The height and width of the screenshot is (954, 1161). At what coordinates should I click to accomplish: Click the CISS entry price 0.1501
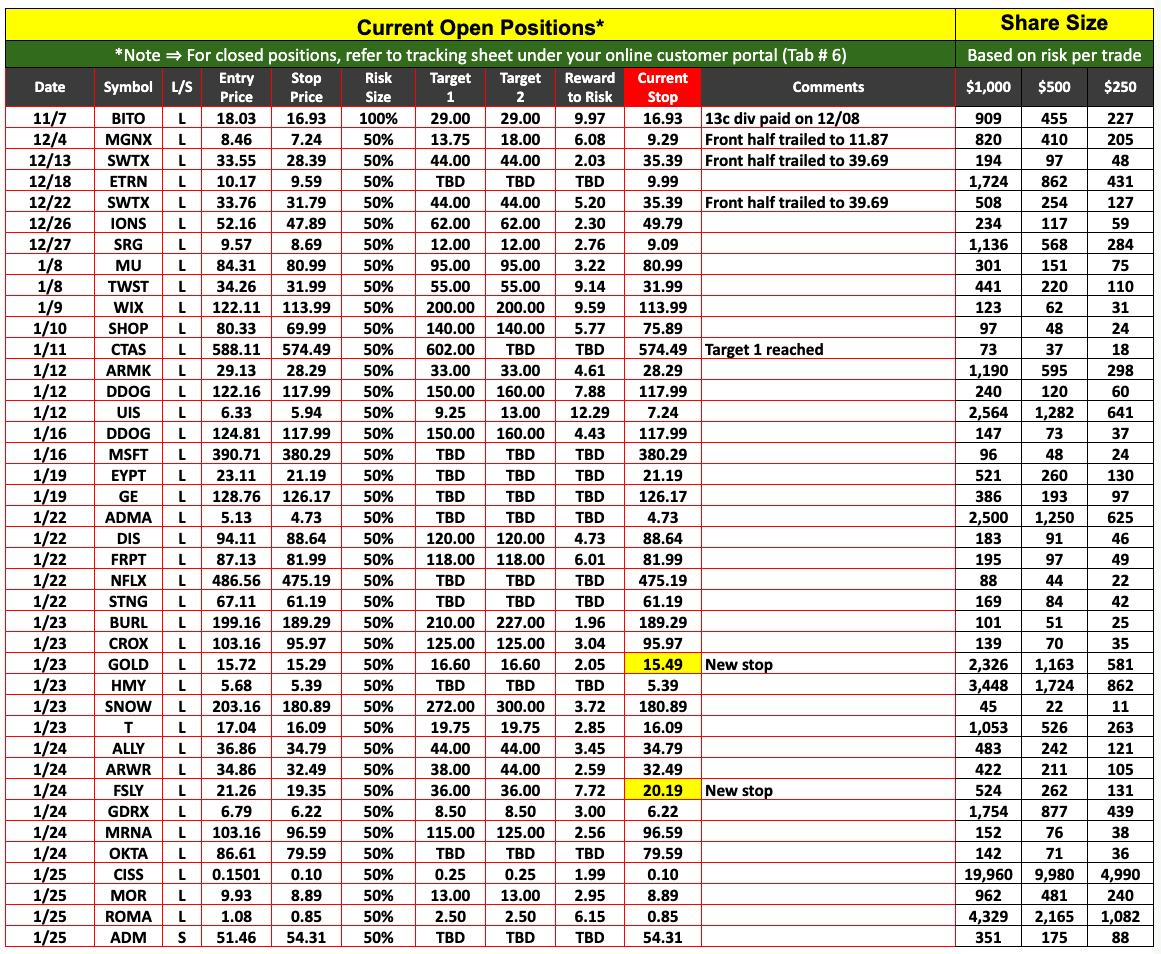[x=236, y=874]
